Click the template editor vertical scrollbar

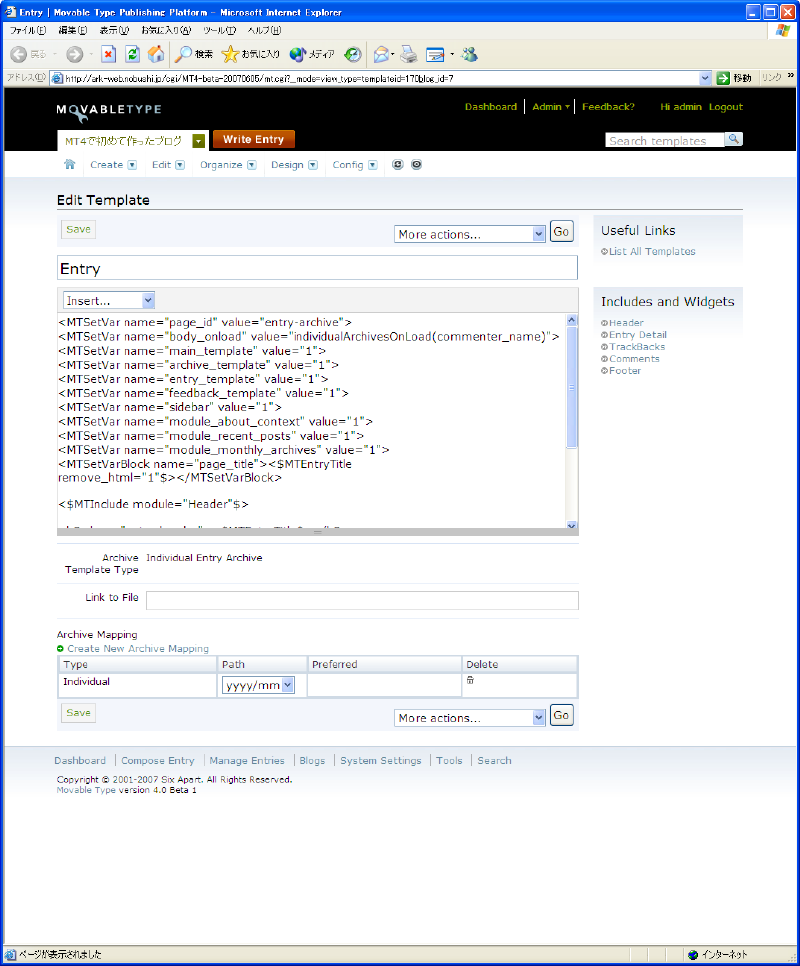coord(572,420)
